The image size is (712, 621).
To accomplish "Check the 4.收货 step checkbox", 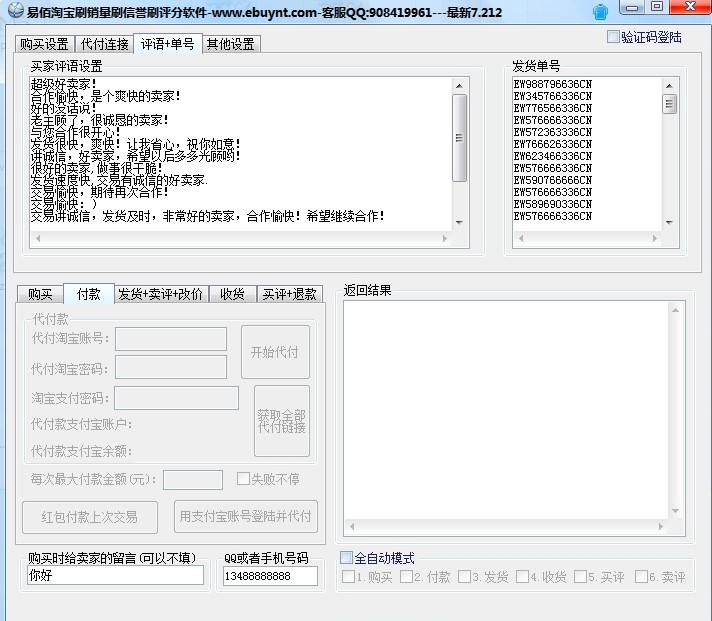I will coord(523,577).
